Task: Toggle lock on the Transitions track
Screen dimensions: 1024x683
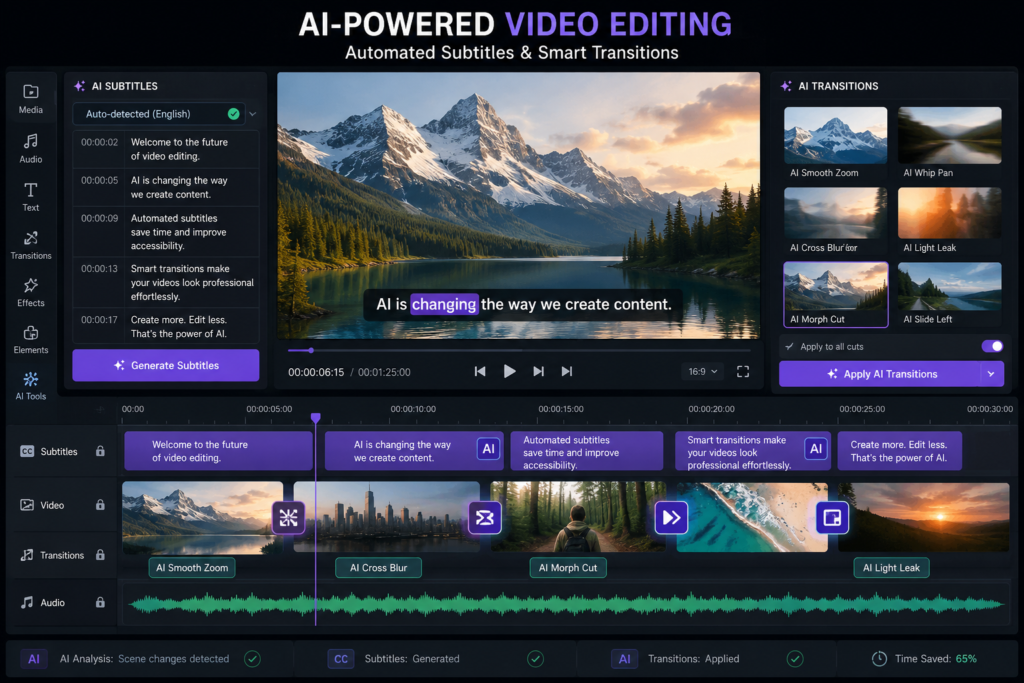Action: [x=100, y=555]
